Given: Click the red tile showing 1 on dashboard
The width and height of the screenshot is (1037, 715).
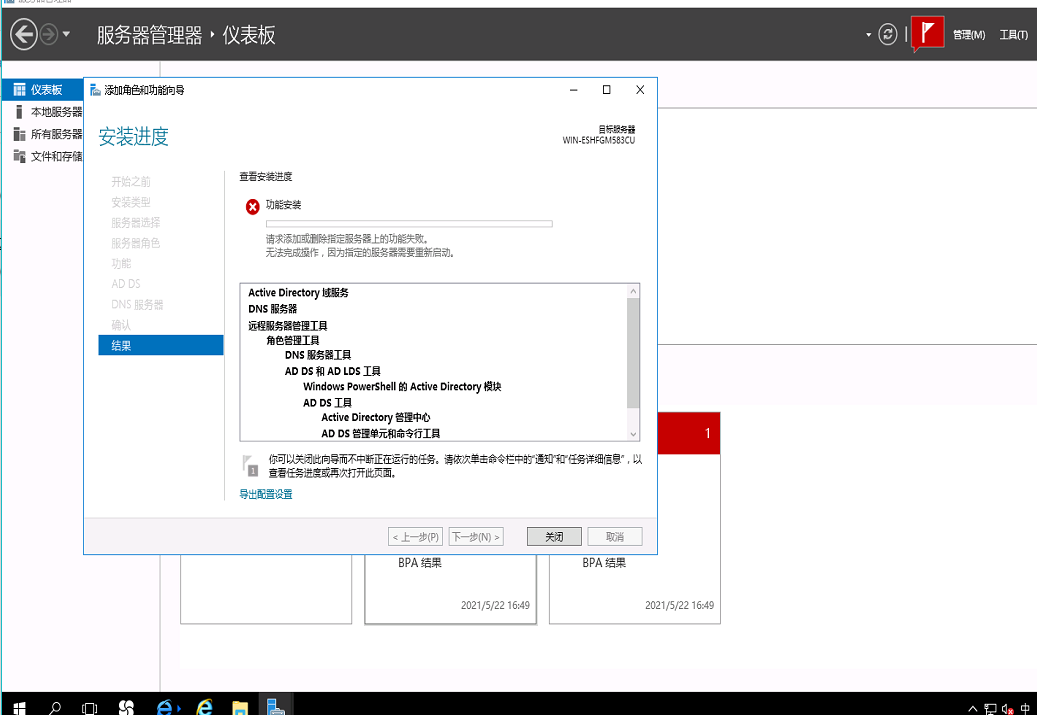Looking at the screenshot, I should click(x=688, y=433).
